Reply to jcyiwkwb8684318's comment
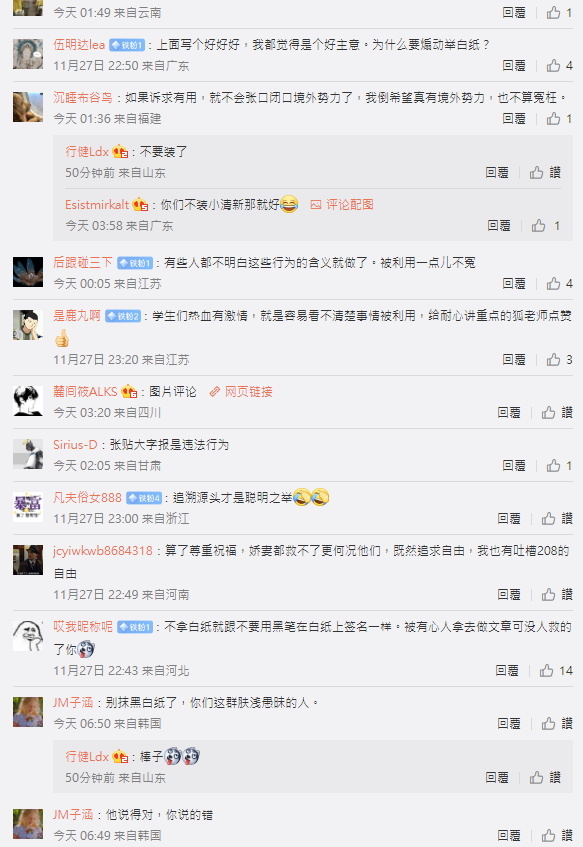The width and height of the screenshot is (583, 847). 508,594
